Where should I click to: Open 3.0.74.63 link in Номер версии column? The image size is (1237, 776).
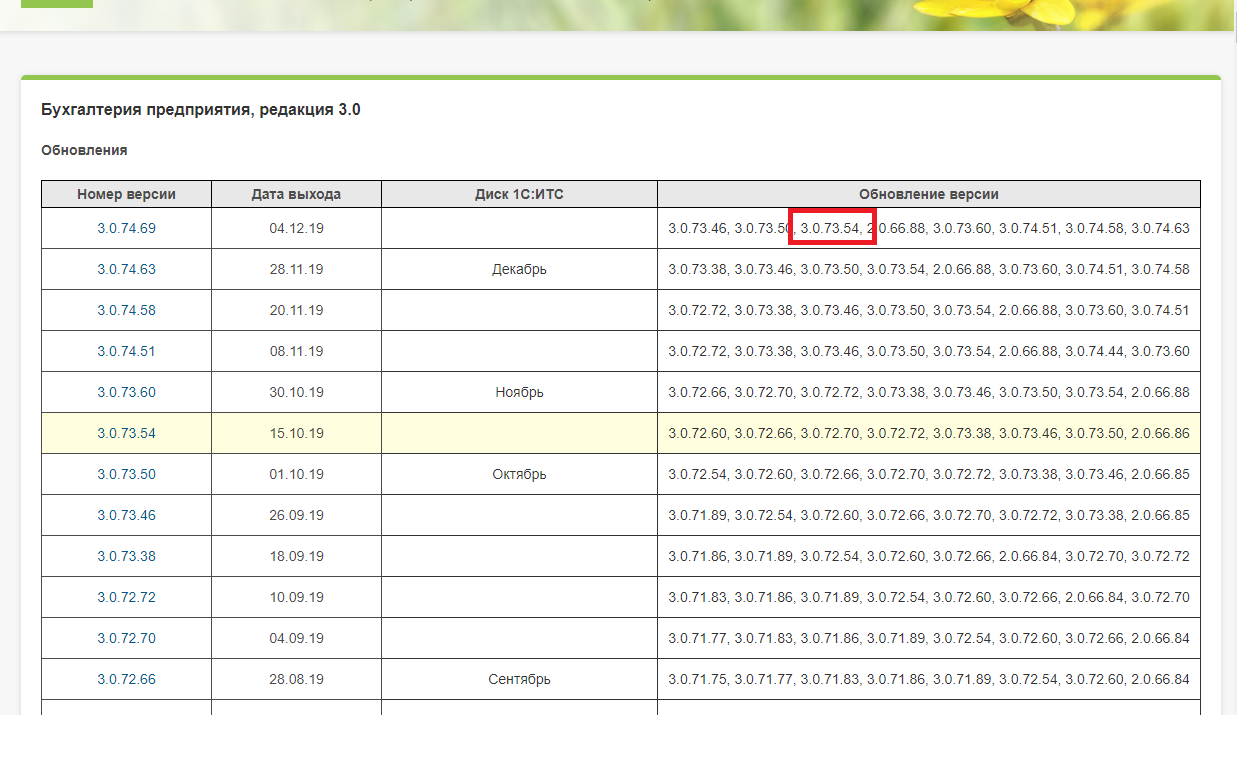tap(126, 269)
